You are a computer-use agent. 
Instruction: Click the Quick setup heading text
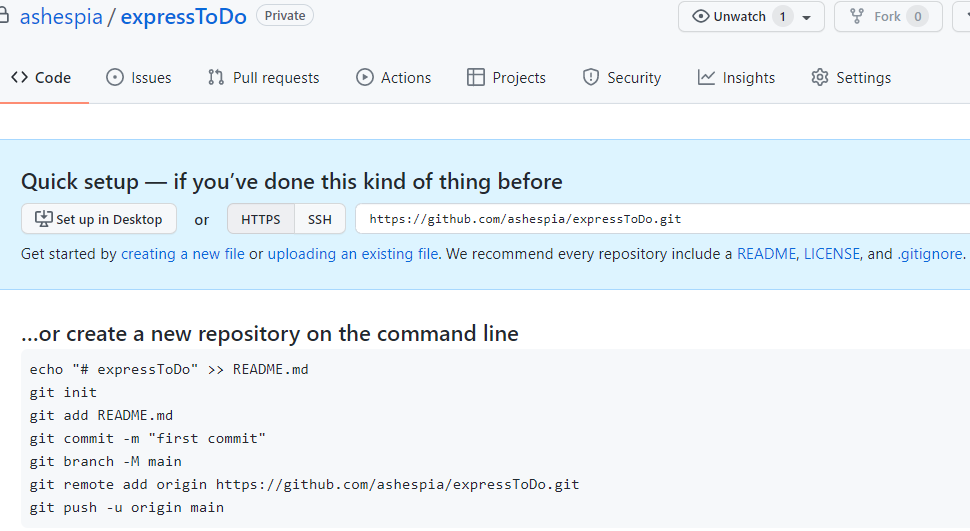tap(291, 181)
